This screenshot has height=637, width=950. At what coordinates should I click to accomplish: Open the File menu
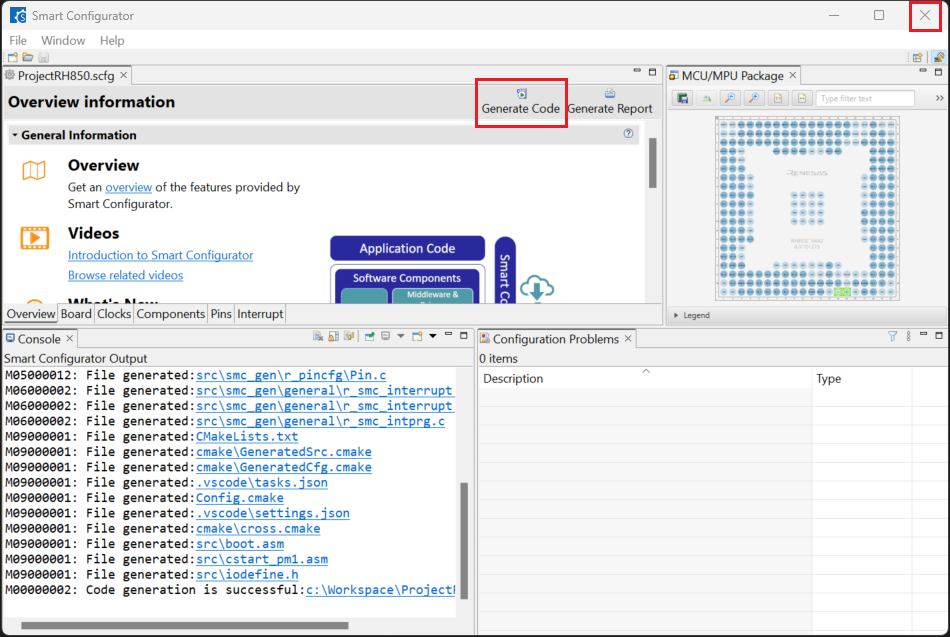tap(18, 40)
